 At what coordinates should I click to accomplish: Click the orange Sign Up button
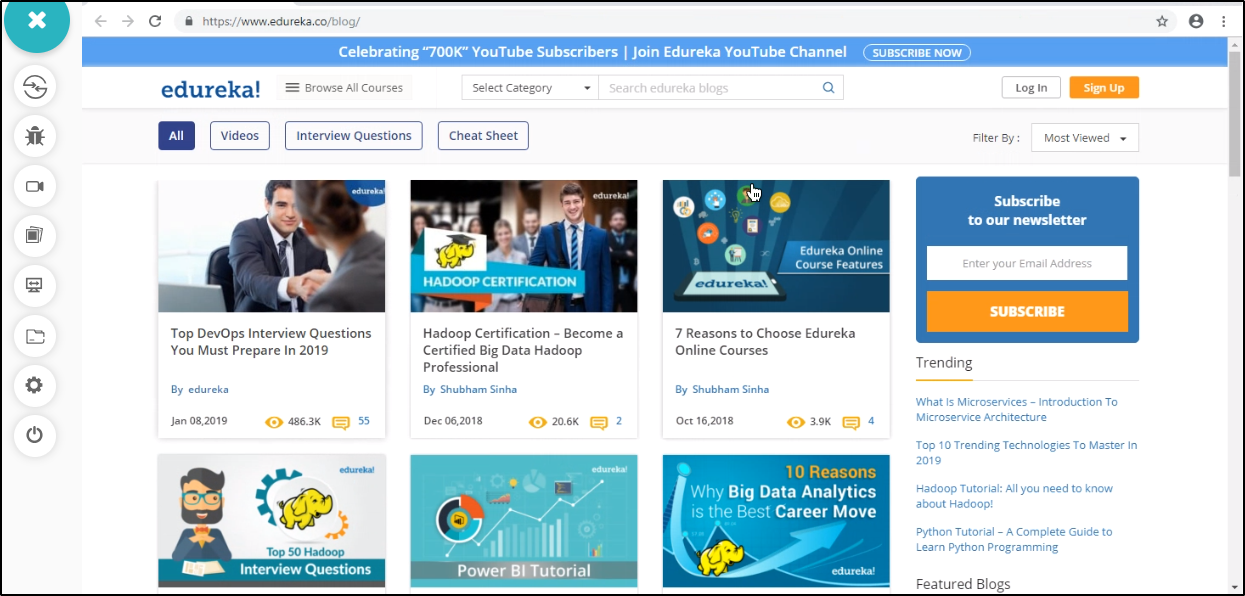pyautogui.click(x=1104, y=88)
